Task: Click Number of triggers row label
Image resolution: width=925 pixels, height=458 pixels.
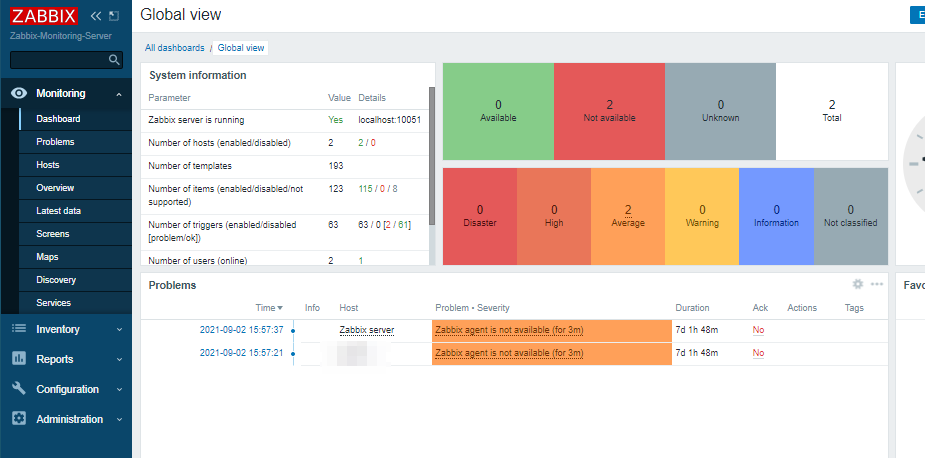Action: click(x=222, y=231)
